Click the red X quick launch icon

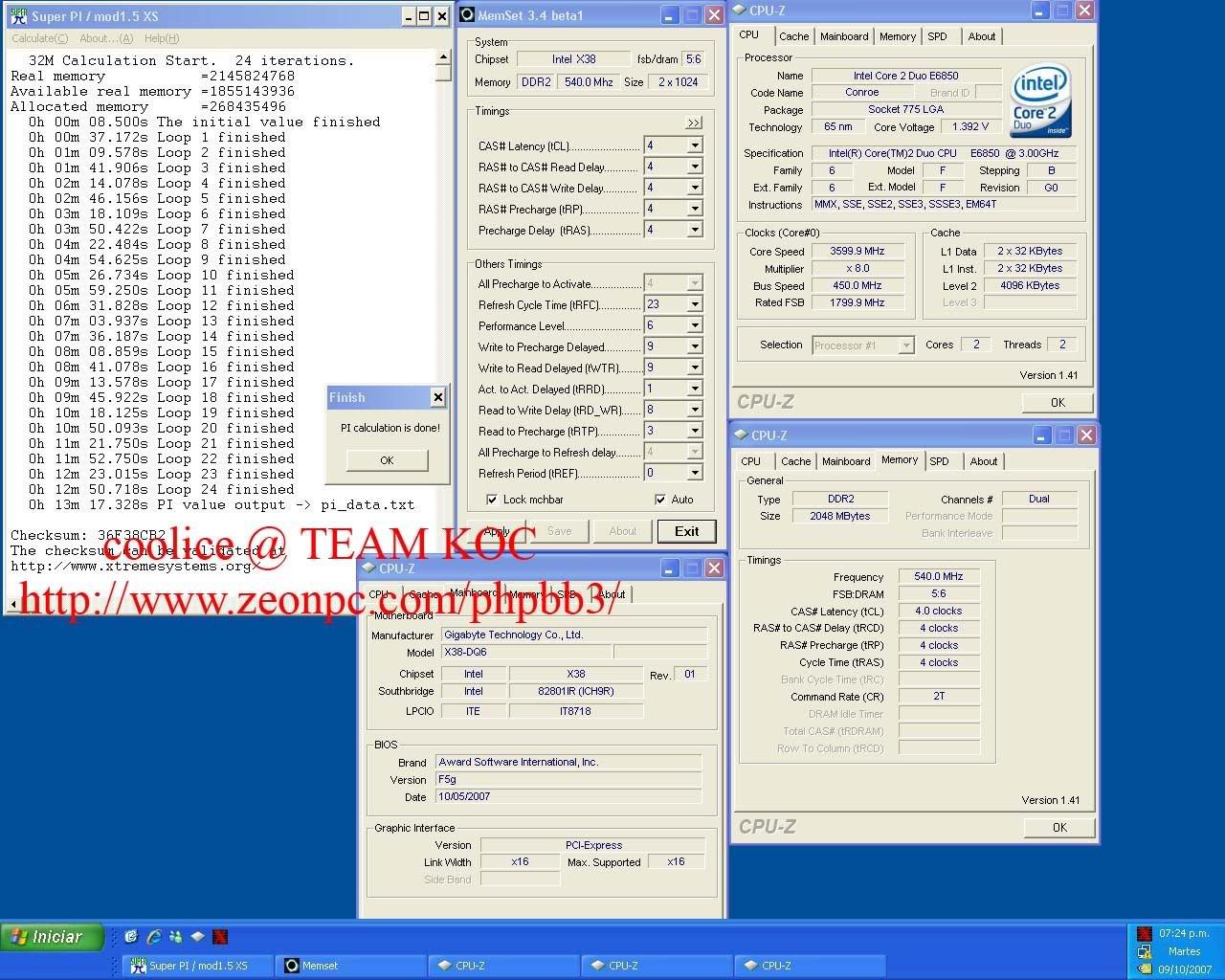click(x=220, y=937)
